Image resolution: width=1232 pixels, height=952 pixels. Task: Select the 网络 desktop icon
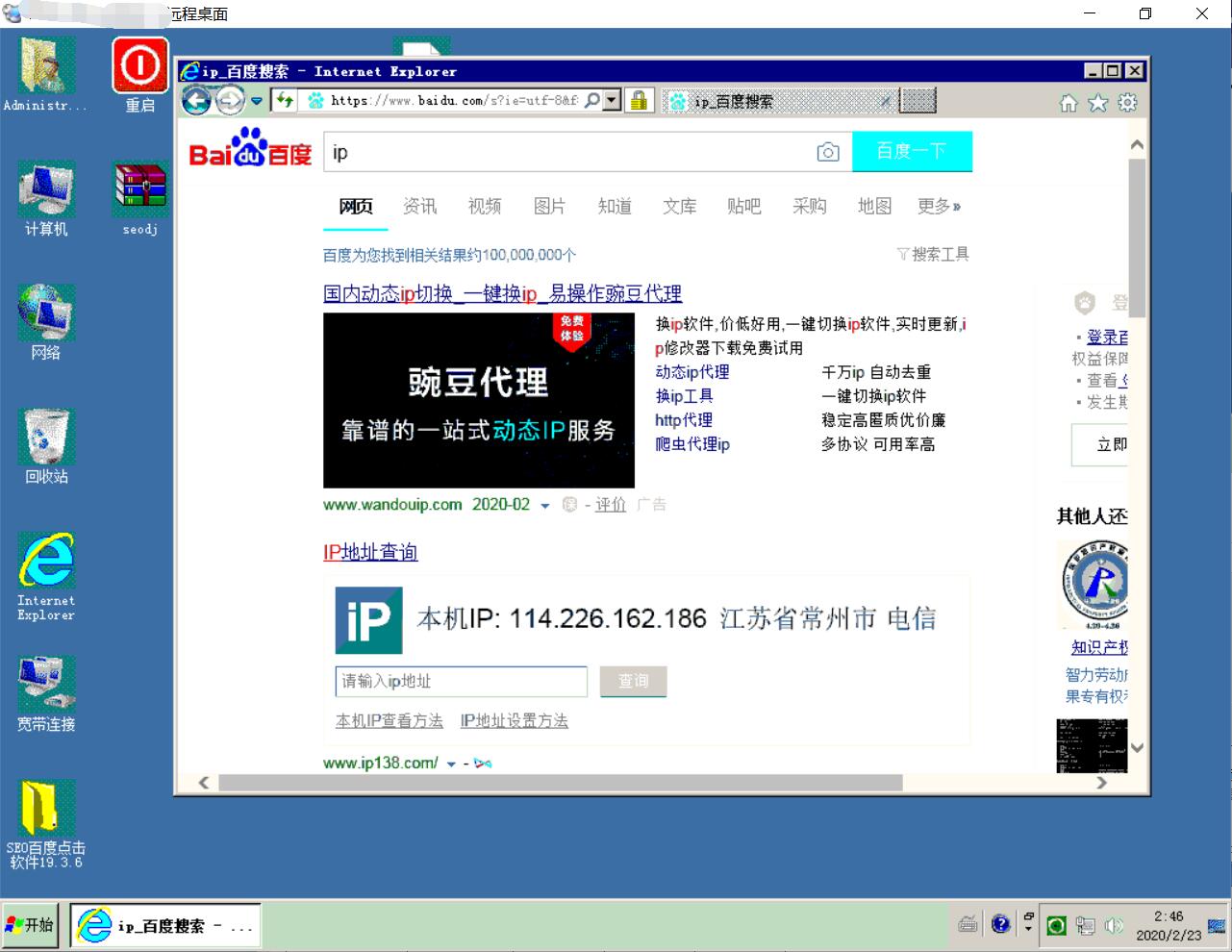click(x=46, y=323)
